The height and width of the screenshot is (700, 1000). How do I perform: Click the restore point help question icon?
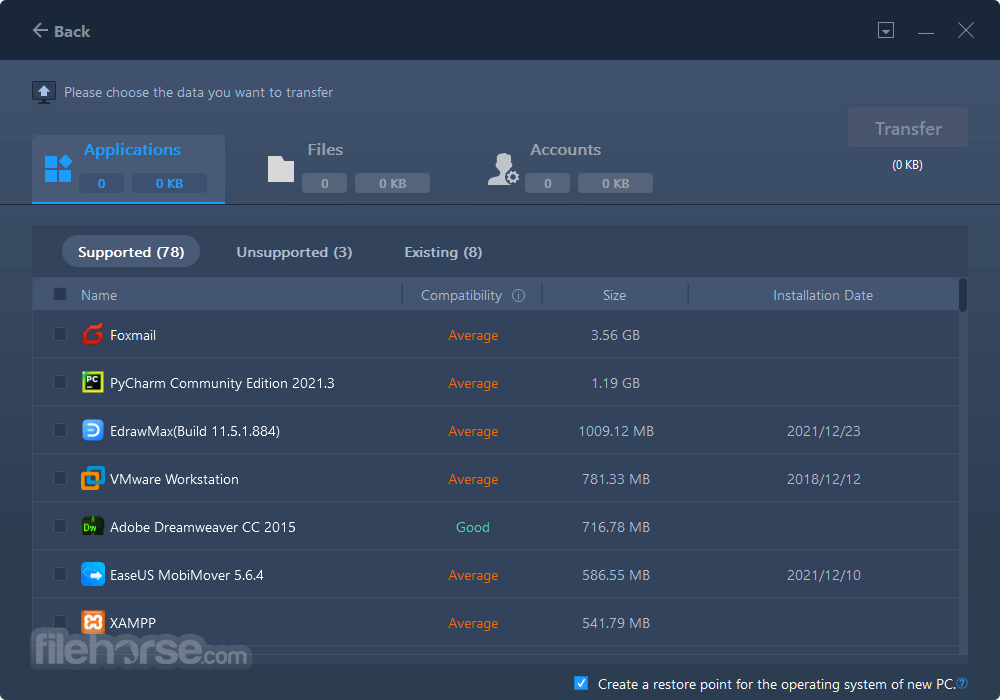pos(962,683)
